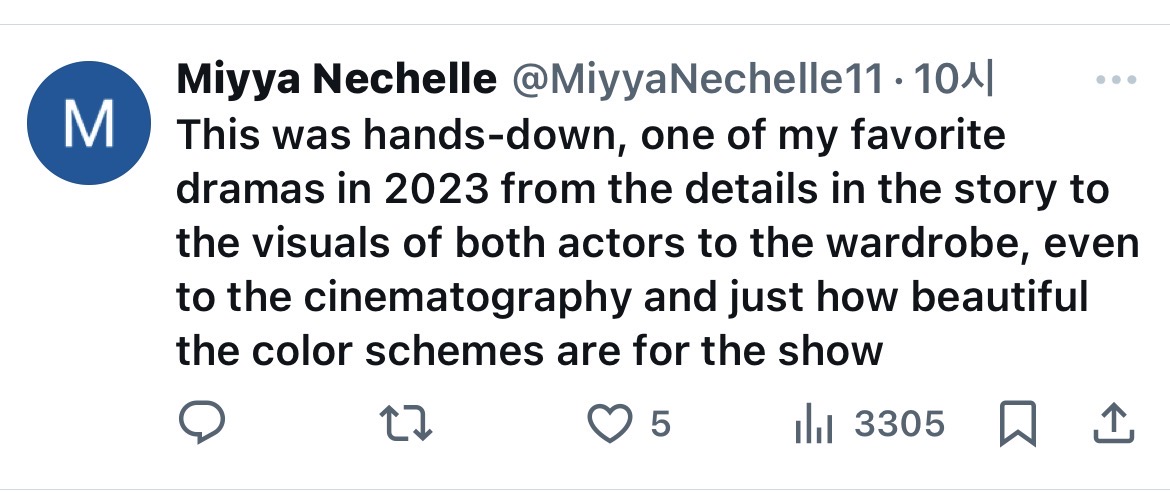The image size is (1170, 504).
Task: Like the tweet with the heart icon
Action: 605,424
